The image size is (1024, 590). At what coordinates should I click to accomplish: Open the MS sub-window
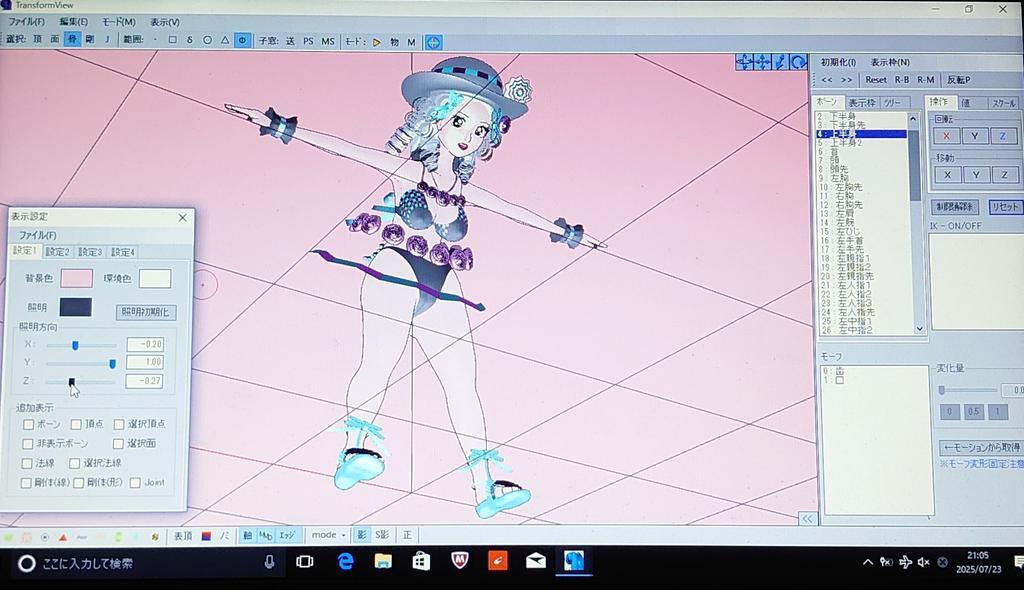point(328,41)
